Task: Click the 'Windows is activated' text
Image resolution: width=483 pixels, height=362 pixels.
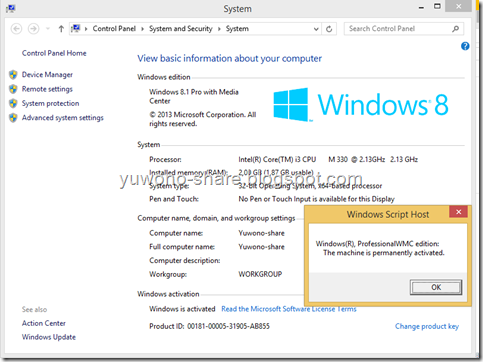Action: 182,309
